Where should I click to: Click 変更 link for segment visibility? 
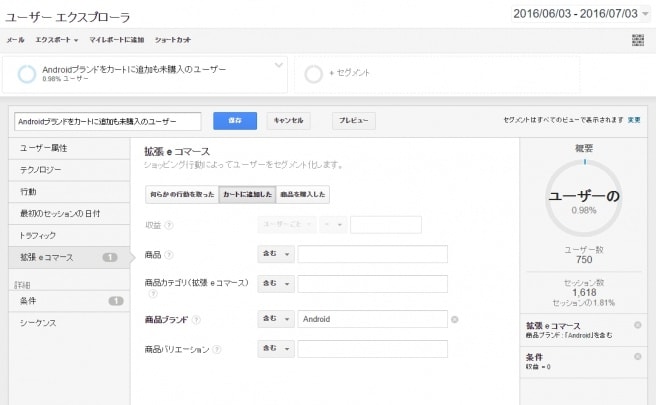click(x=634, y=120)
